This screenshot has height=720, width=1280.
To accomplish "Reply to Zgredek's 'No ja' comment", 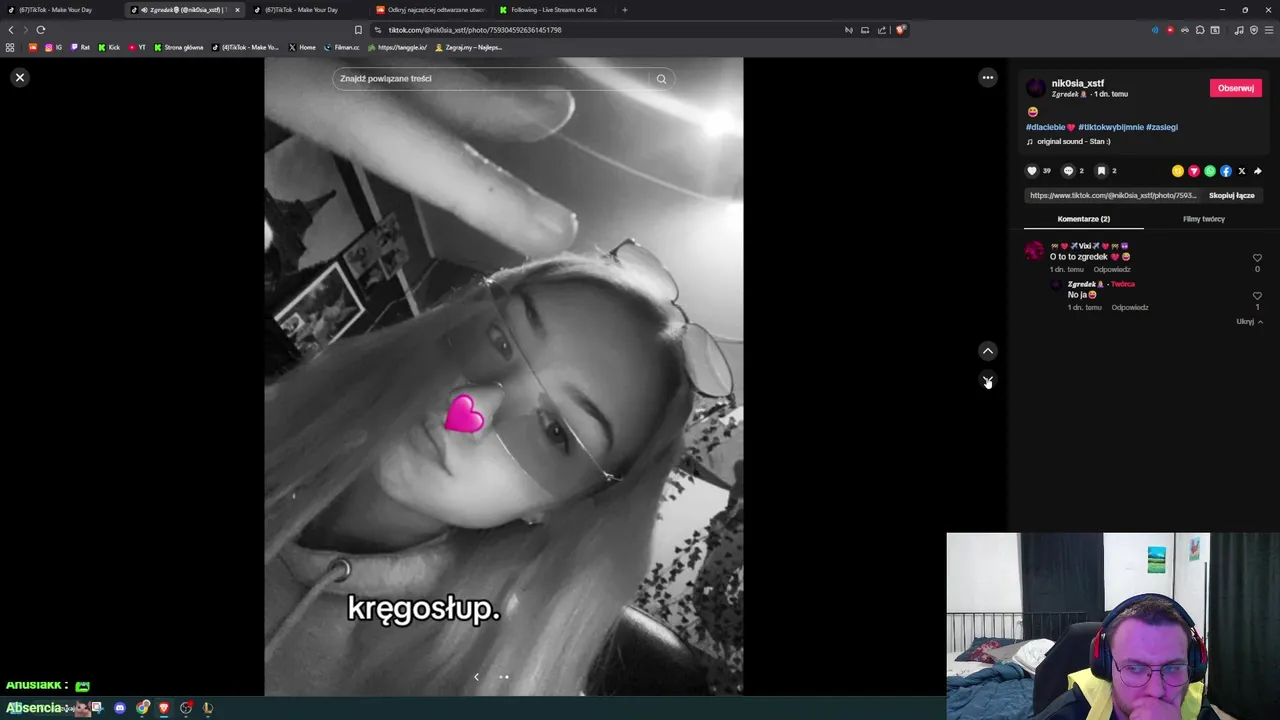I will pos(1130,308).
